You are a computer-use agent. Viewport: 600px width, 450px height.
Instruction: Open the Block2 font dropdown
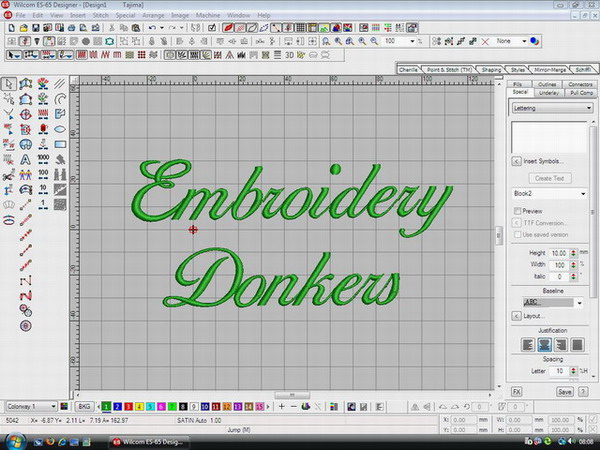[582, 195]
